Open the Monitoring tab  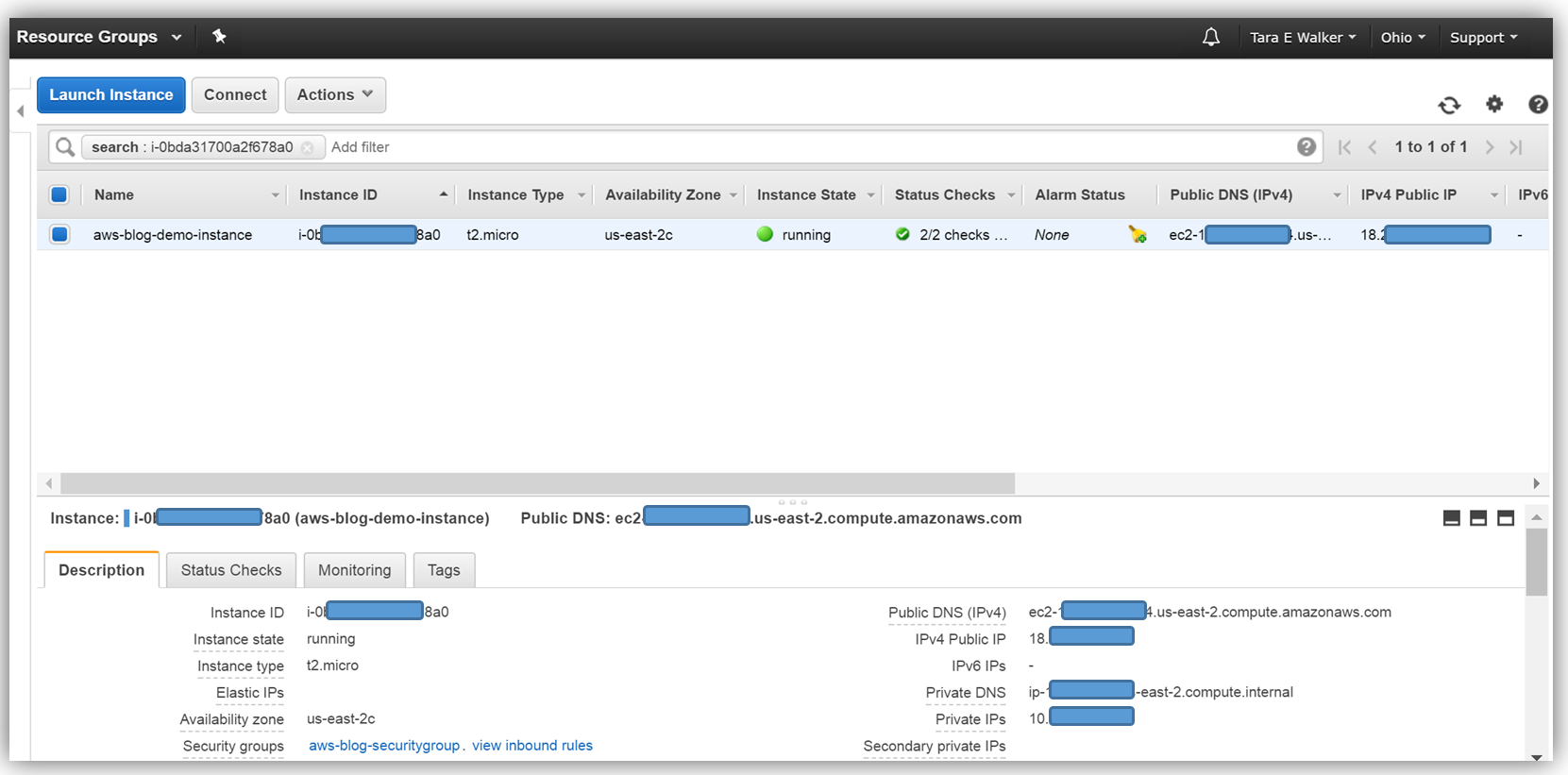(354, 570)
